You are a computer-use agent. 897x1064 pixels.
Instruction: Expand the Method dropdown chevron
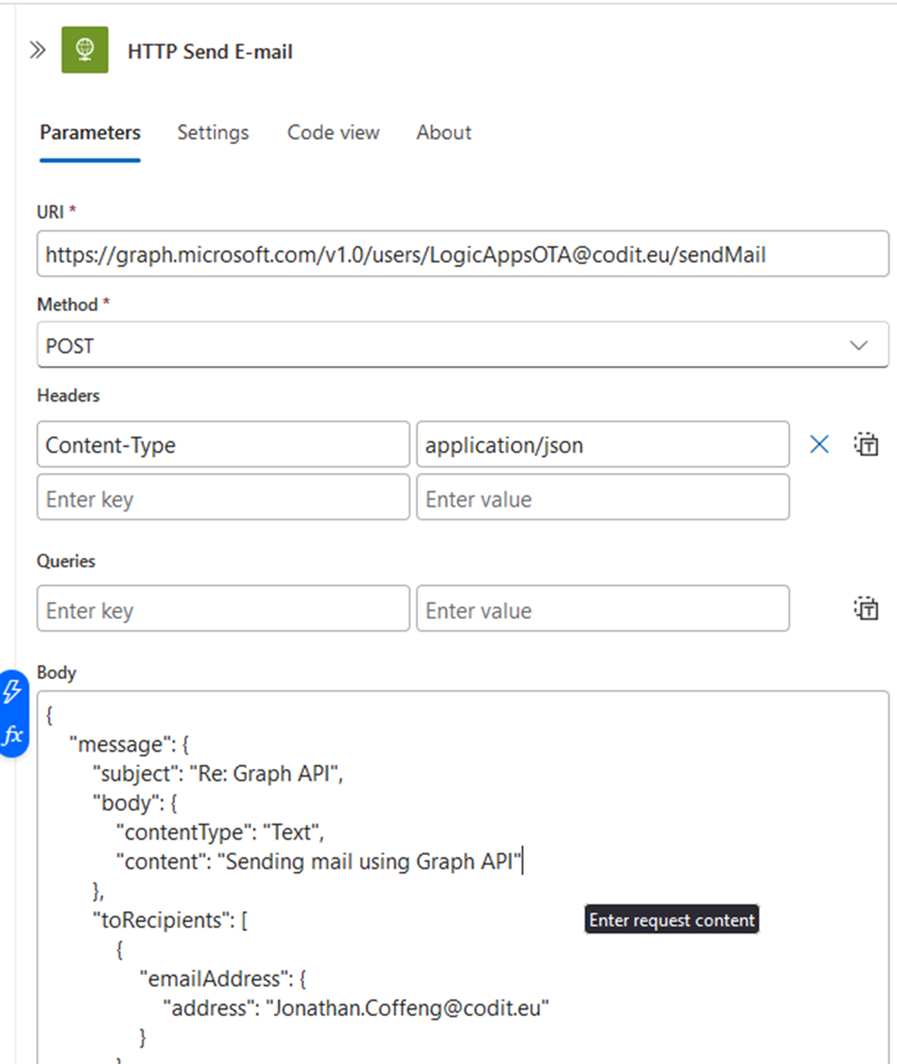(857, 344)
